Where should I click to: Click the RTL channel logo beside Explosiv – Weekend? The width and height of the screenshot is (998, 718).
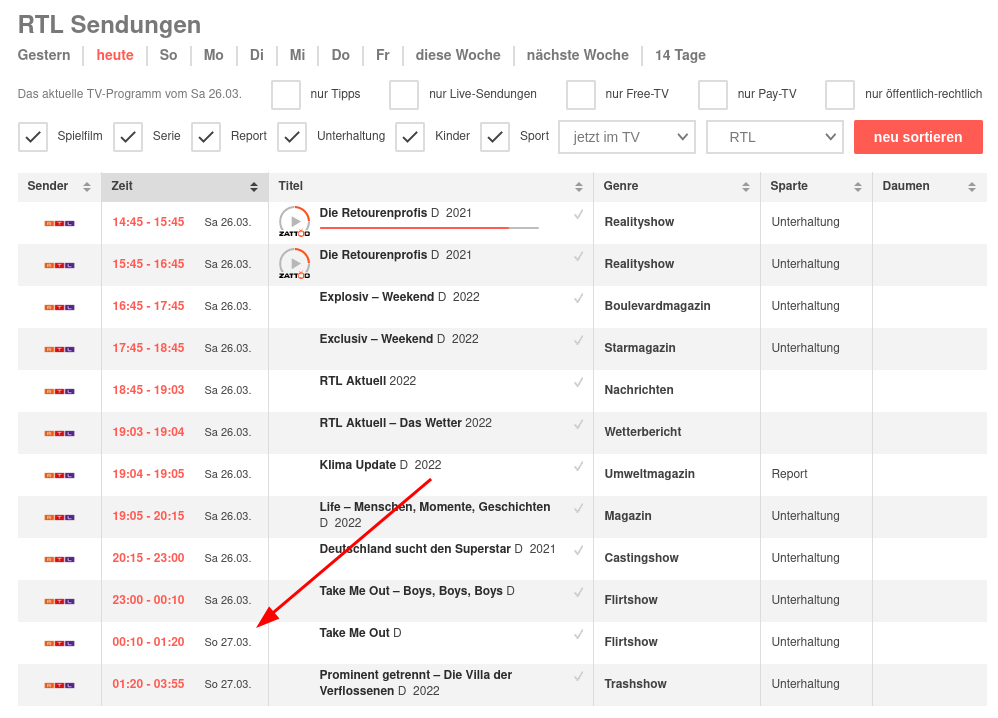pyautogui.click(x=58, y=306)
